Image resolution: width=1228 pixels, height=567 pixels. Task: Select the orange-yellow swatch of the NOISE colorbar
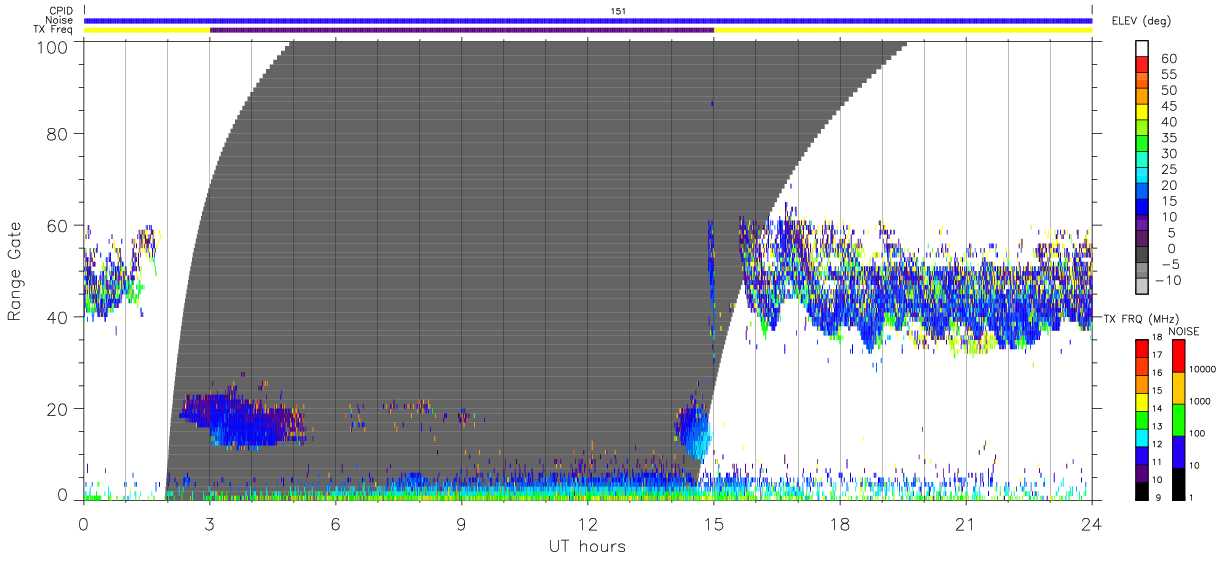(1178, 388)
